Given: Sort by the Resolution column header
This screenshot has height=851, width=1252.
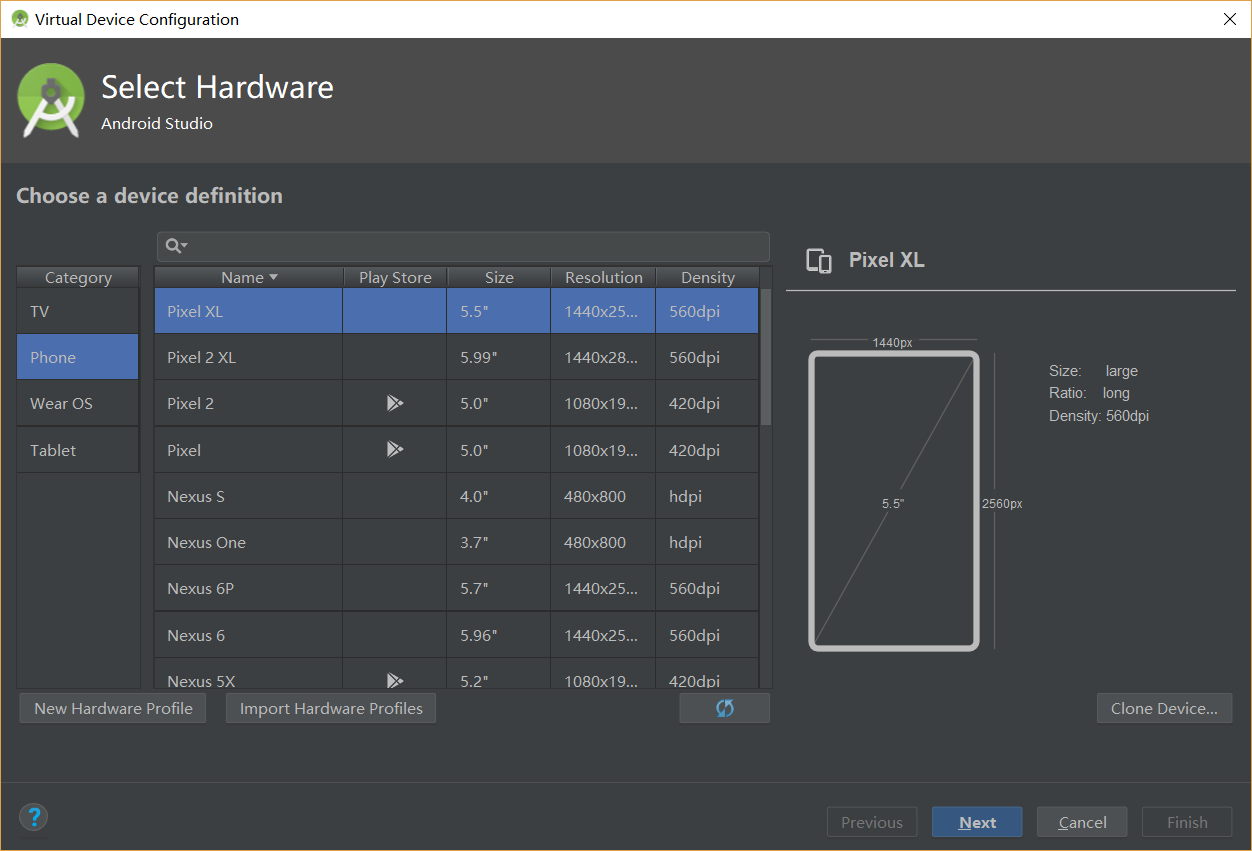Looking at the screenshot, I should pyautogui.click(x=603, y=277).
